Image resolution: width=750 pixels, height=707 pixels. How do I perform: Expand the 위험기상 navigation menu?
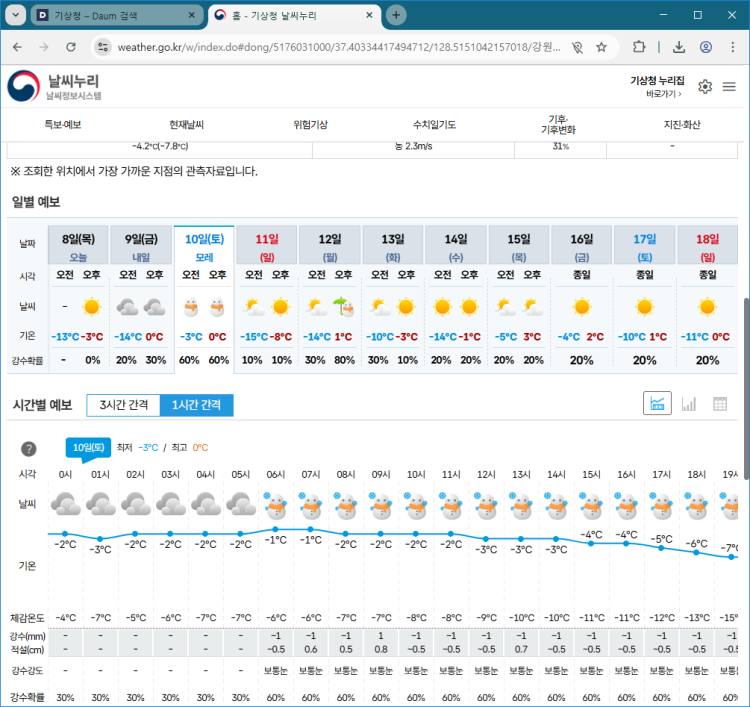(310, 124)
